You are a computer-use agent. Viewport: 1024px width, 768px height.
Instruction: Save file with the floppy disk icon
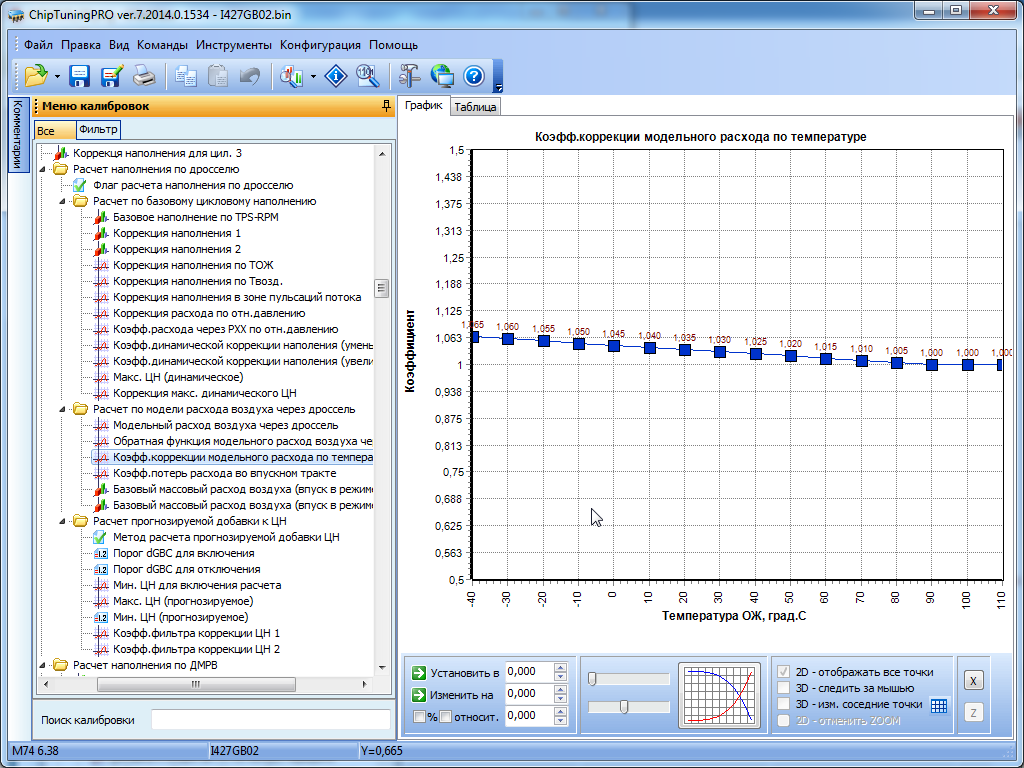[x=80, y=75]
